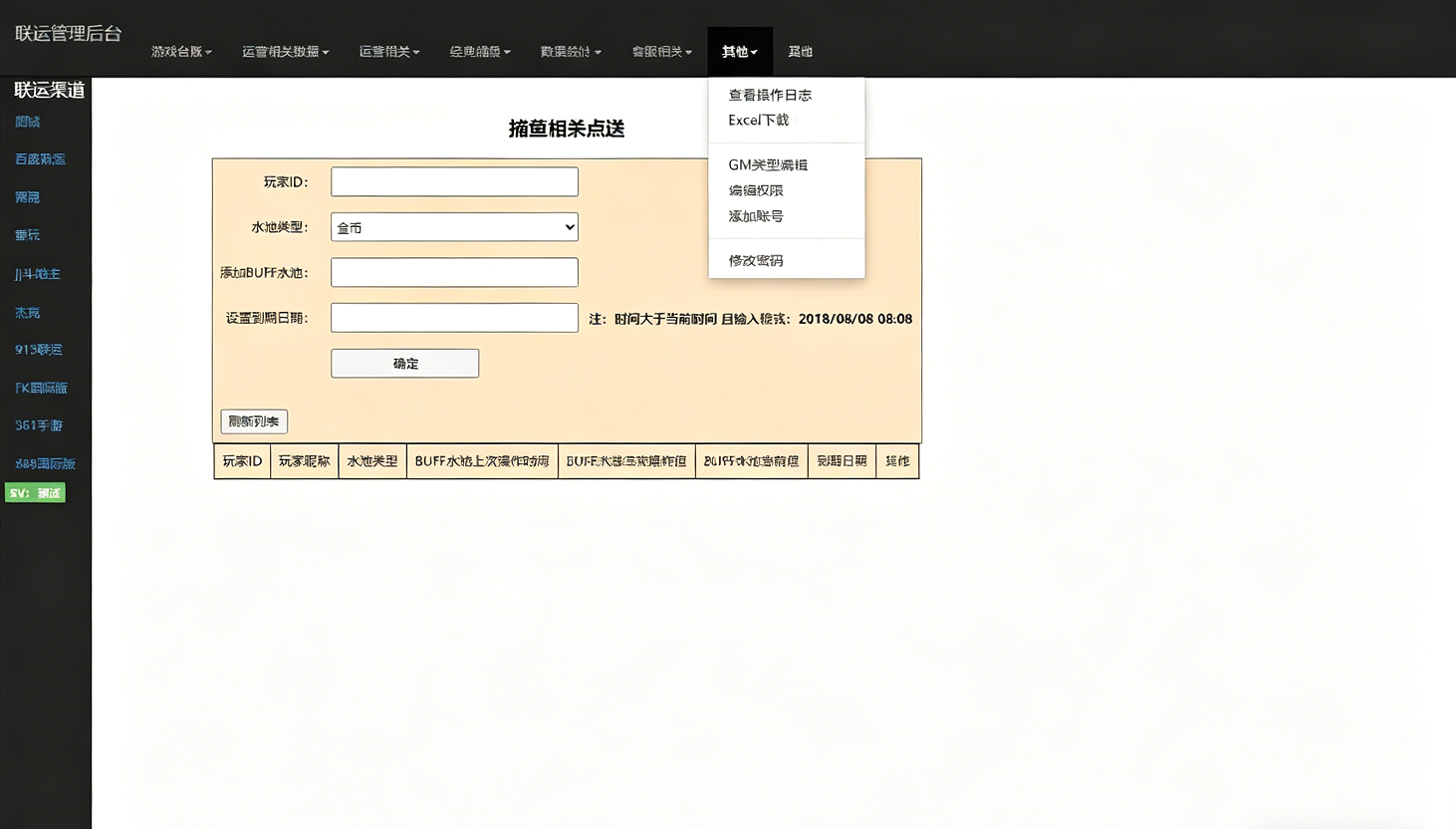Select 查看操作日志 from the open menu
Viewport: 1456px width, 829px height.
tap(769, 94)
